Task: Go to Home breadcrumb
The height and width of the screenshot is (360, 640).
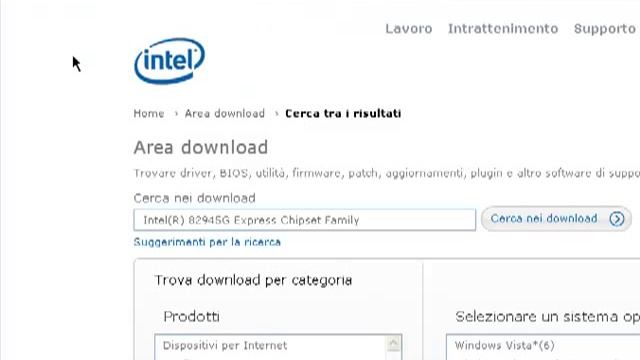Action: click(x=149, y=113)
